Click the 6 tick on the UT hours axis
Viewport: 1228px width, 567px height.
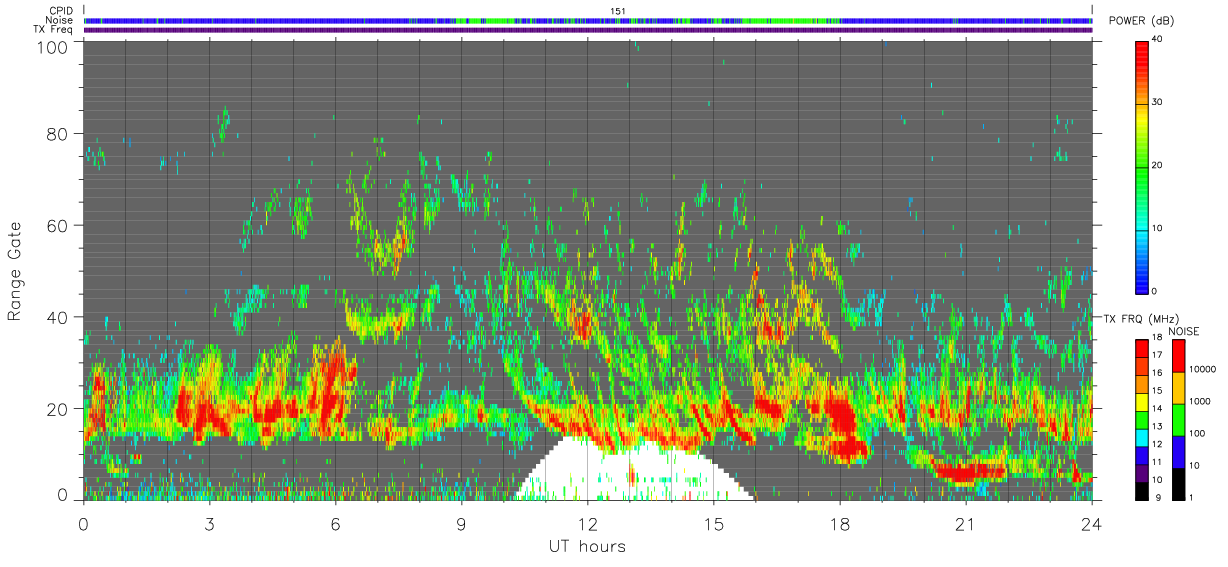point(335,524)
